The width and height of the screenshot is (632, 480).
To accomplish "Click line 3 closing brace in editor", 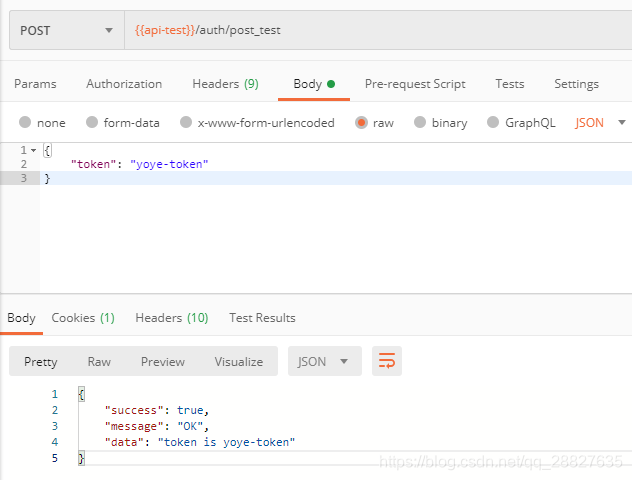I will coord(47,178).
